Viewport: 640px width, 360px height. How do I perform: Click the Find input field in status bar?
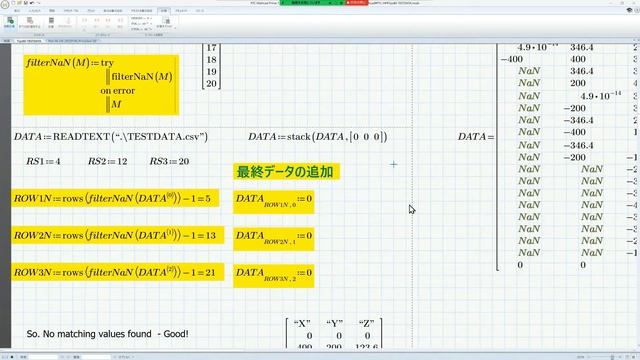tap(44, 357)
